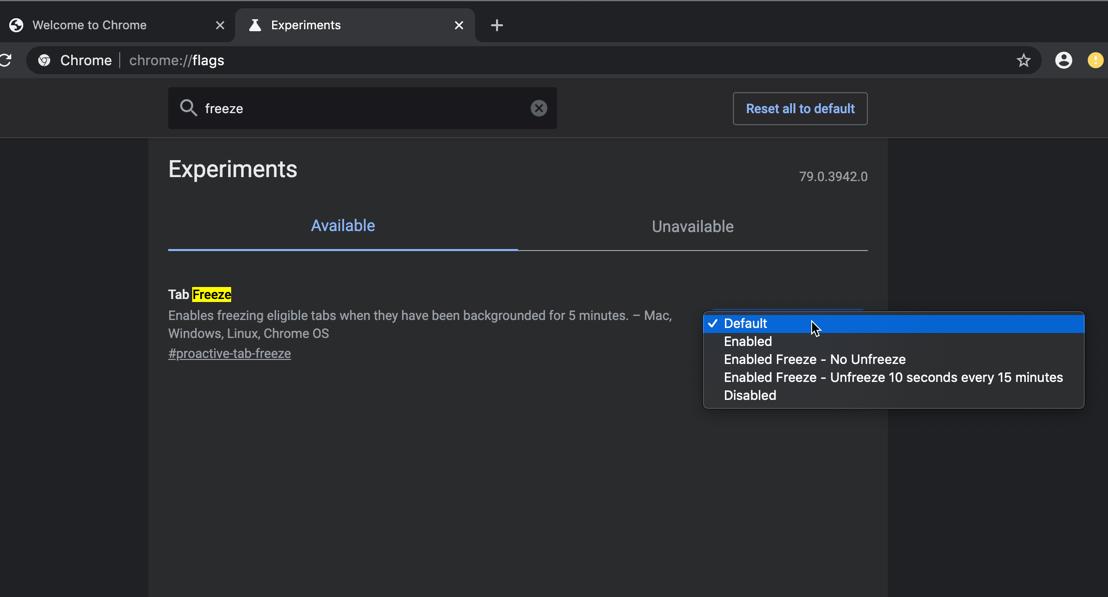Open the #proactive-tab-freeze link
This screenshot has width=1108, height=597.
click(x=230, y=353)
